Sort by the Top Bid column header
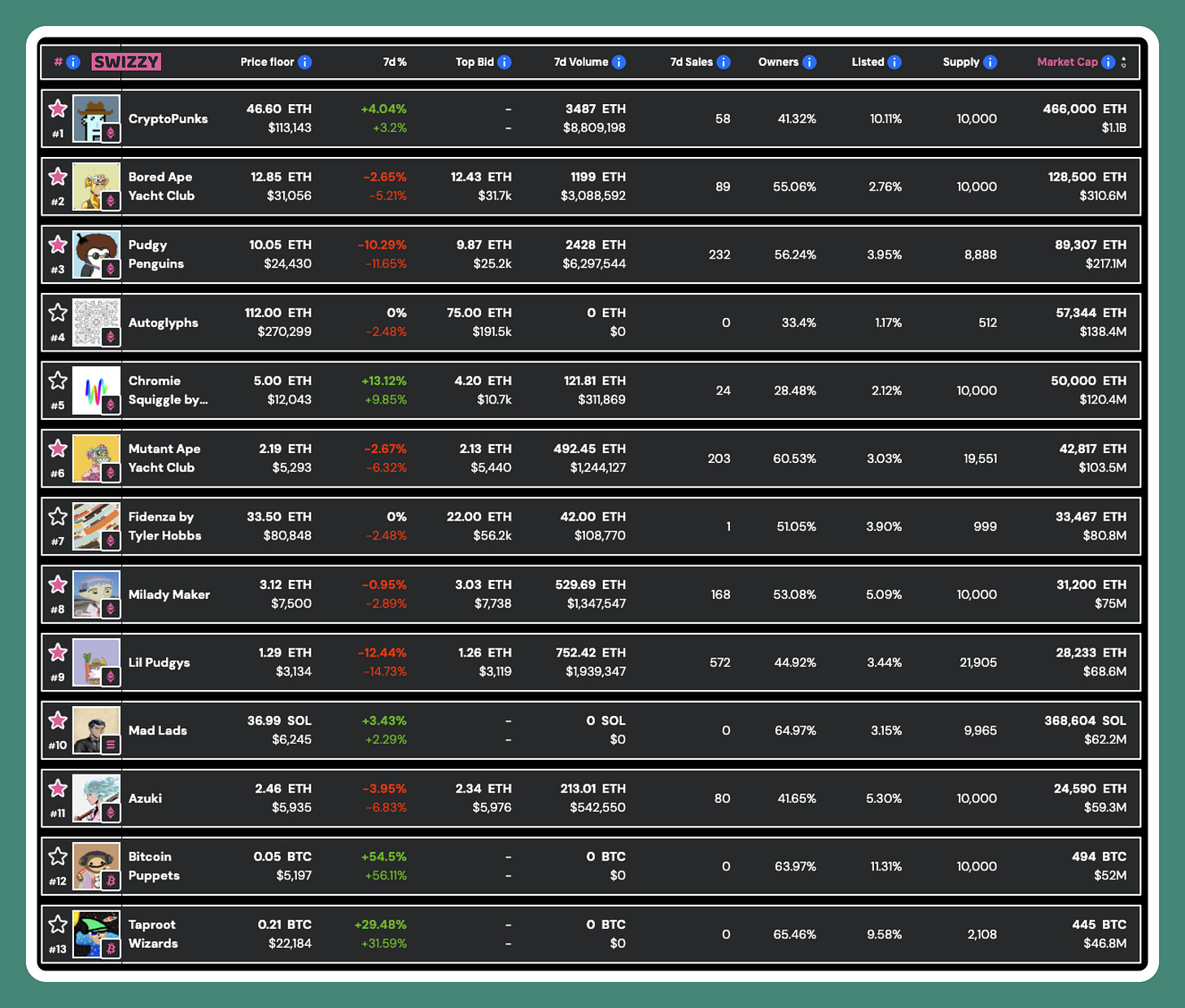 (x=474, y=62)
